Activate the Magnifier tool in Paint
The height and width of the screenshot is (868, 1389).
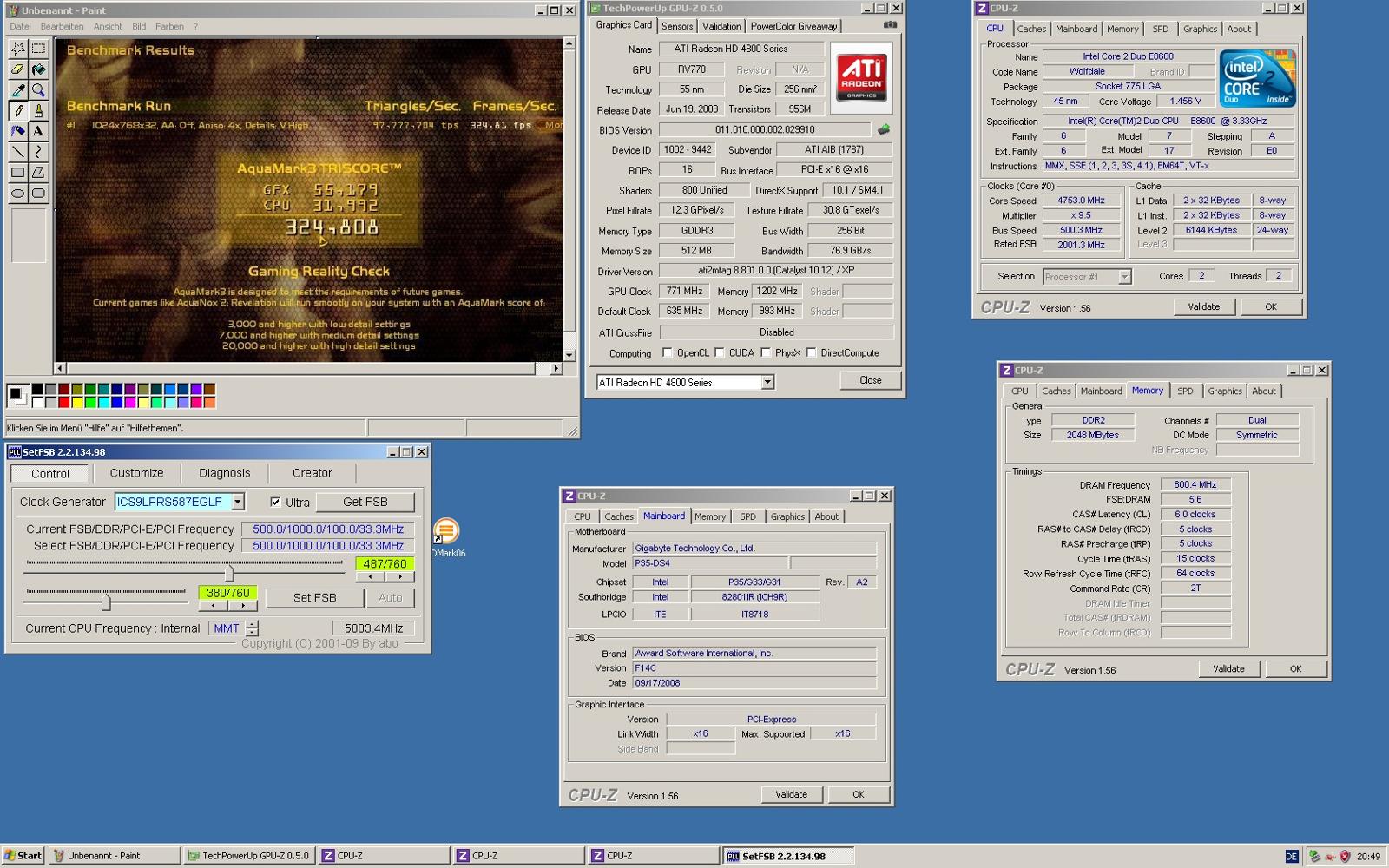pyautogui.click(x=38, y=90)
